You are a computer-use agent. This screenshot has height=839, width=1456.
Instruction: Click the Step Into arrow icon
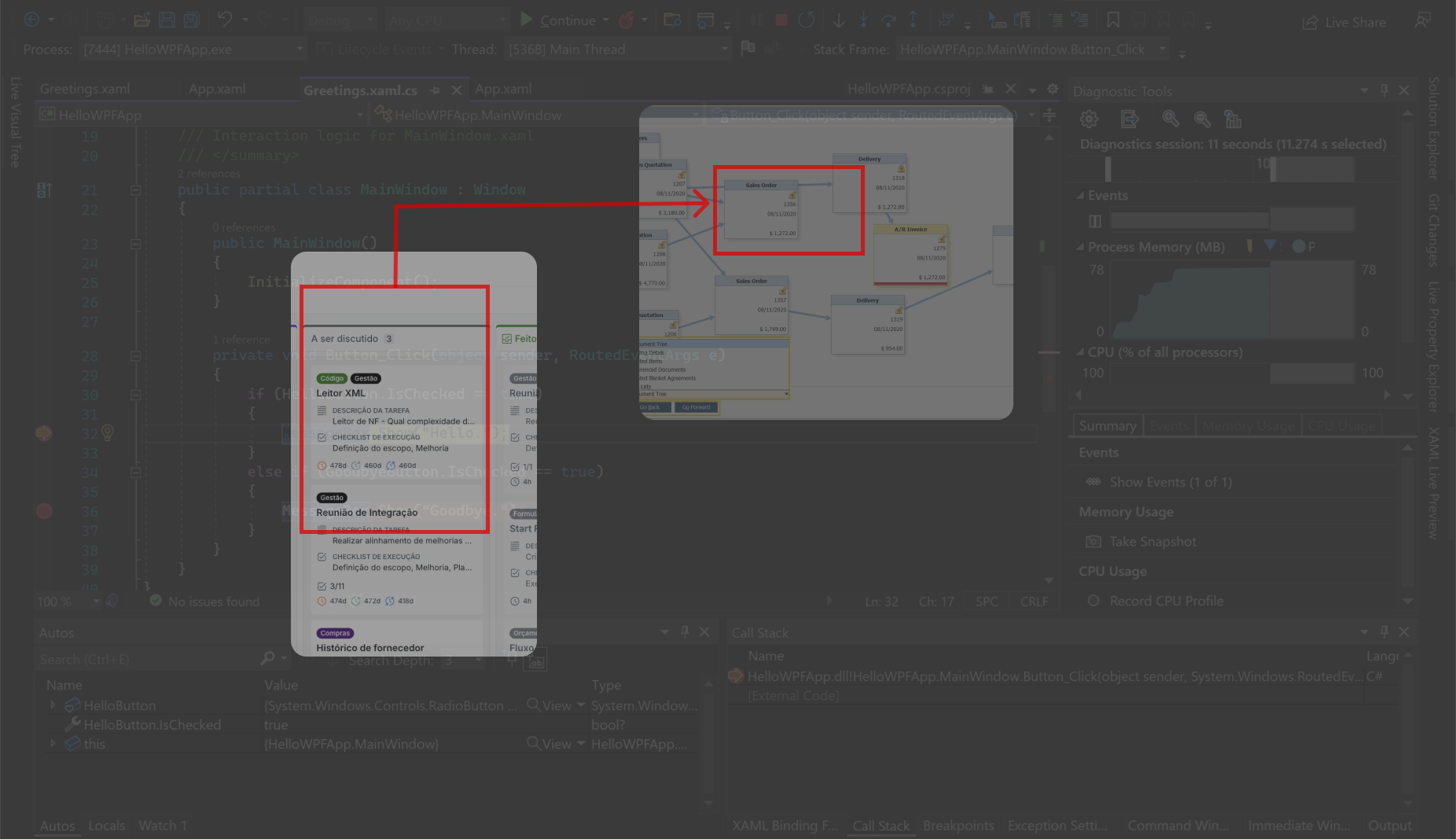coord(863,20)
